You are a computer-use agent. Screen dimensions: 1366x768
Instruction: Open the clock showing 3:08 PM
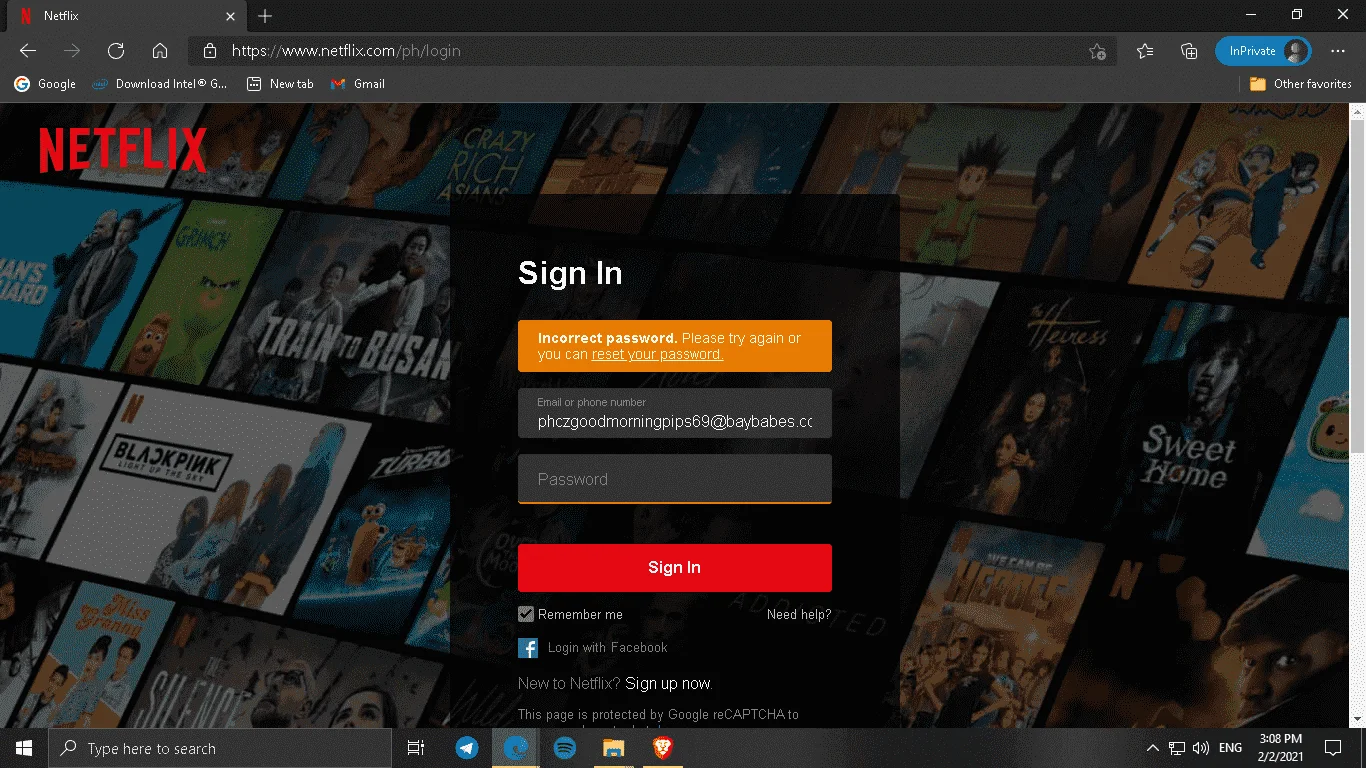coord(1280,748)
